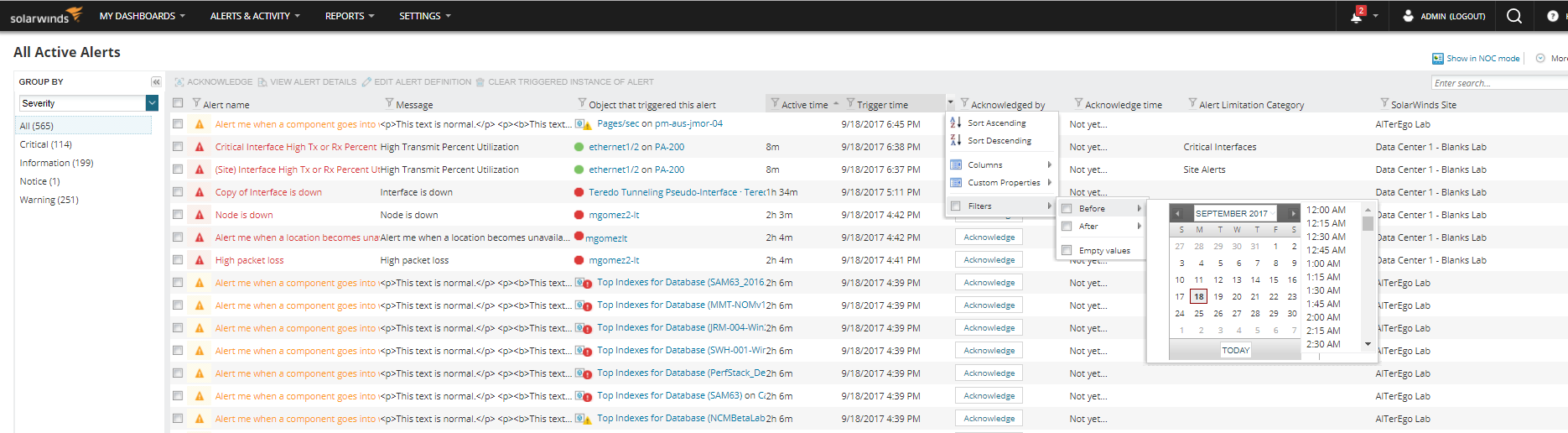This screenshot has height=433, width=1568.
Task: Click the filter funnel on Acknowledged by column
Action: tap(964, 103)
